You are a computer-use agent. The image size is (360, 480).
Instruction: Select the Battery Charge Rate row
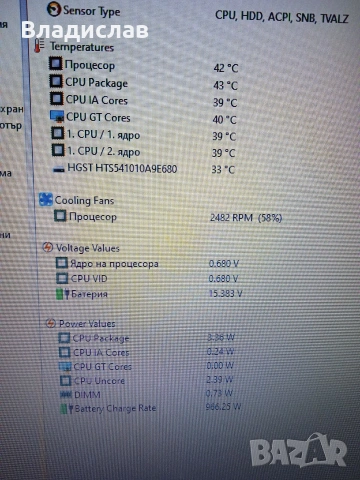click(150, 408)
